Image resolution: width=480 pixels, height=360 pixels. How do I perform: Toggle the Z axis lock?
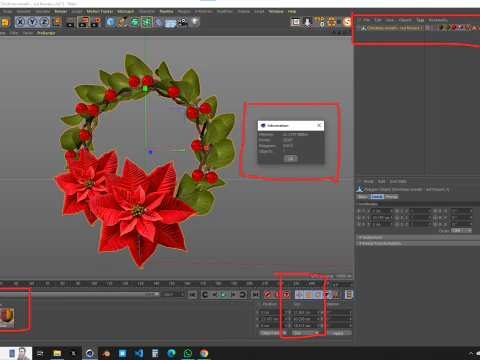point(44,22)
